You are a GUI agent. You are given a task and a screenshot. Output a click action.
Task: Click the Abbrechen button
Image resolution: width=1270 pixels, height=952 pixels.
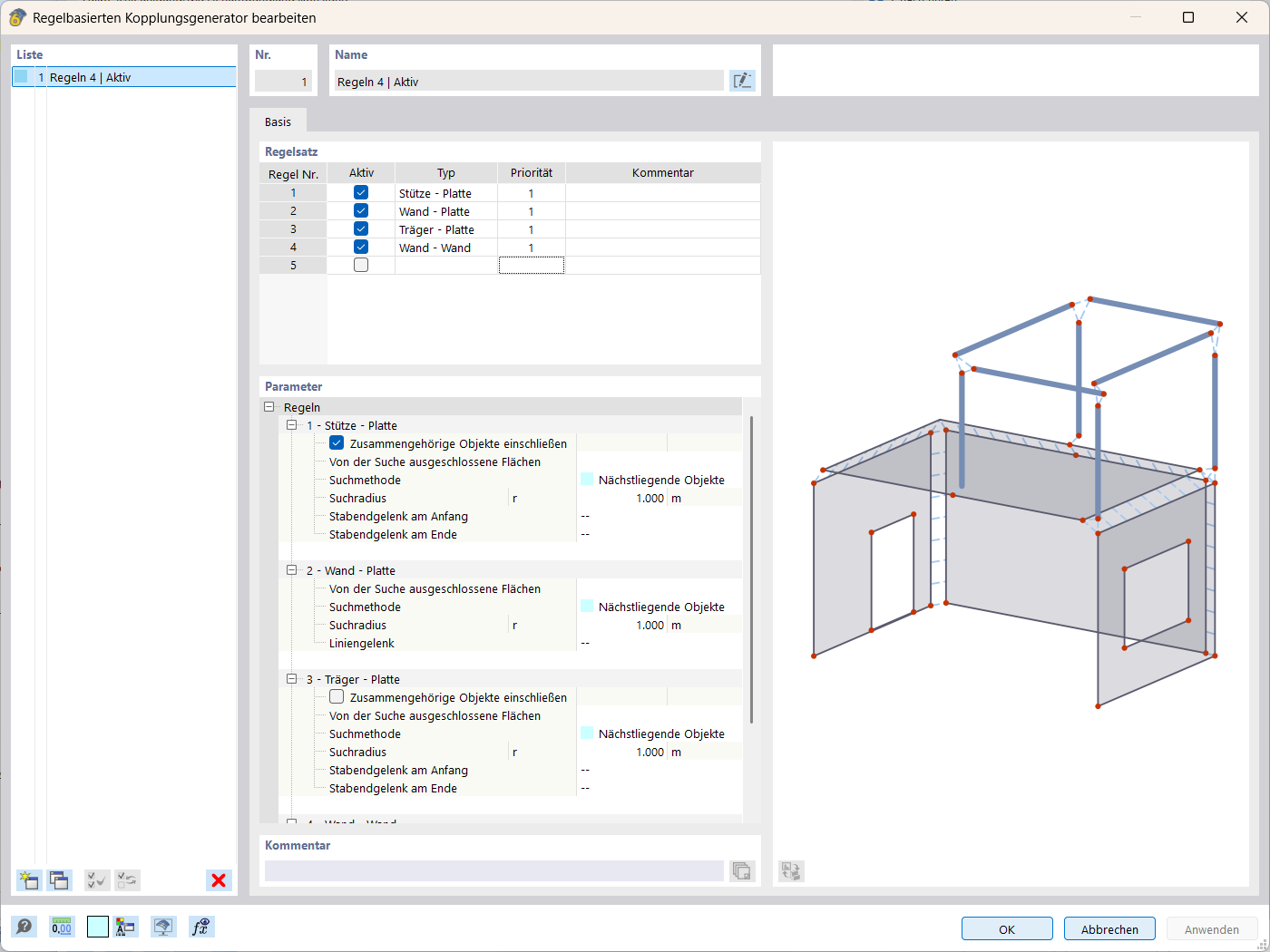[x=1109, y=929]
